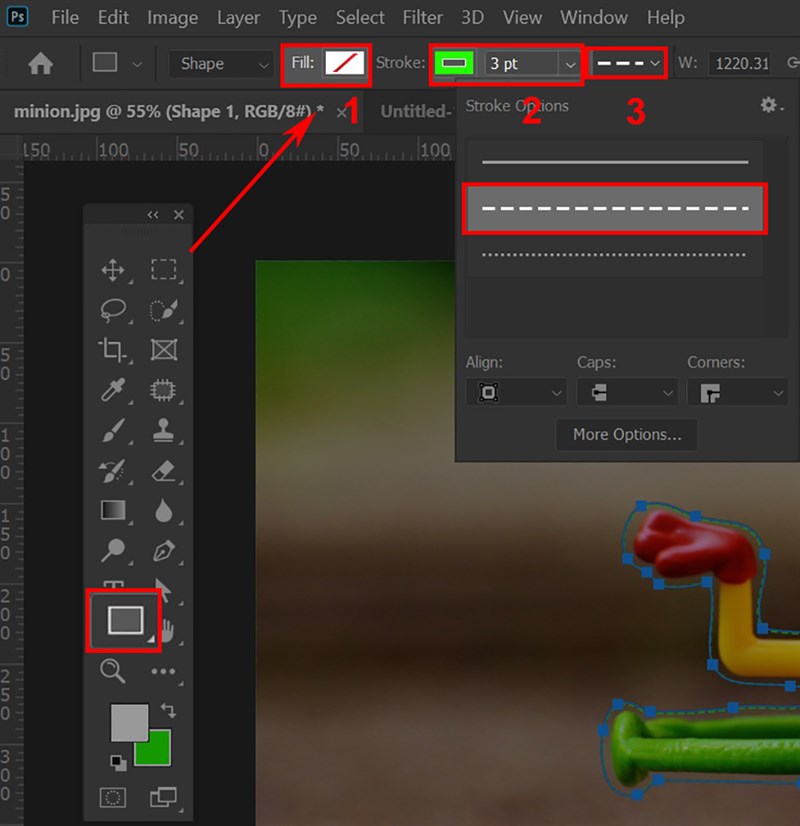
Task: Choose the dotted line stroke preset
Action: [x=614, y=255]
